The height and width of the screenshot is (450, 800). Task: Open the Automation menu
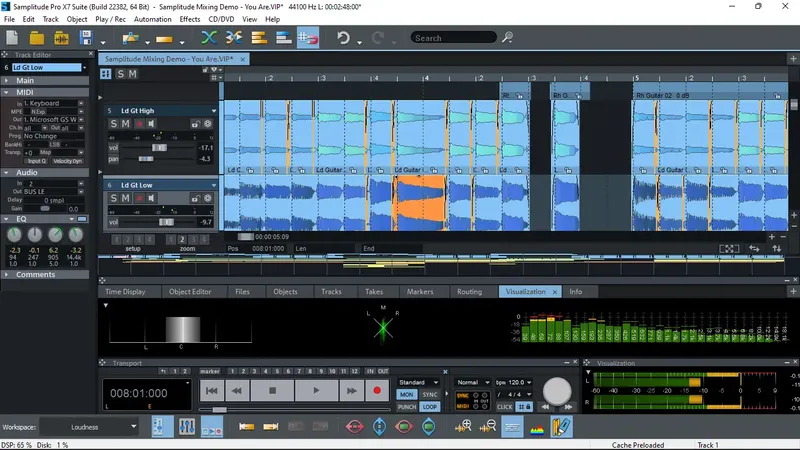(x=153, y=19)
